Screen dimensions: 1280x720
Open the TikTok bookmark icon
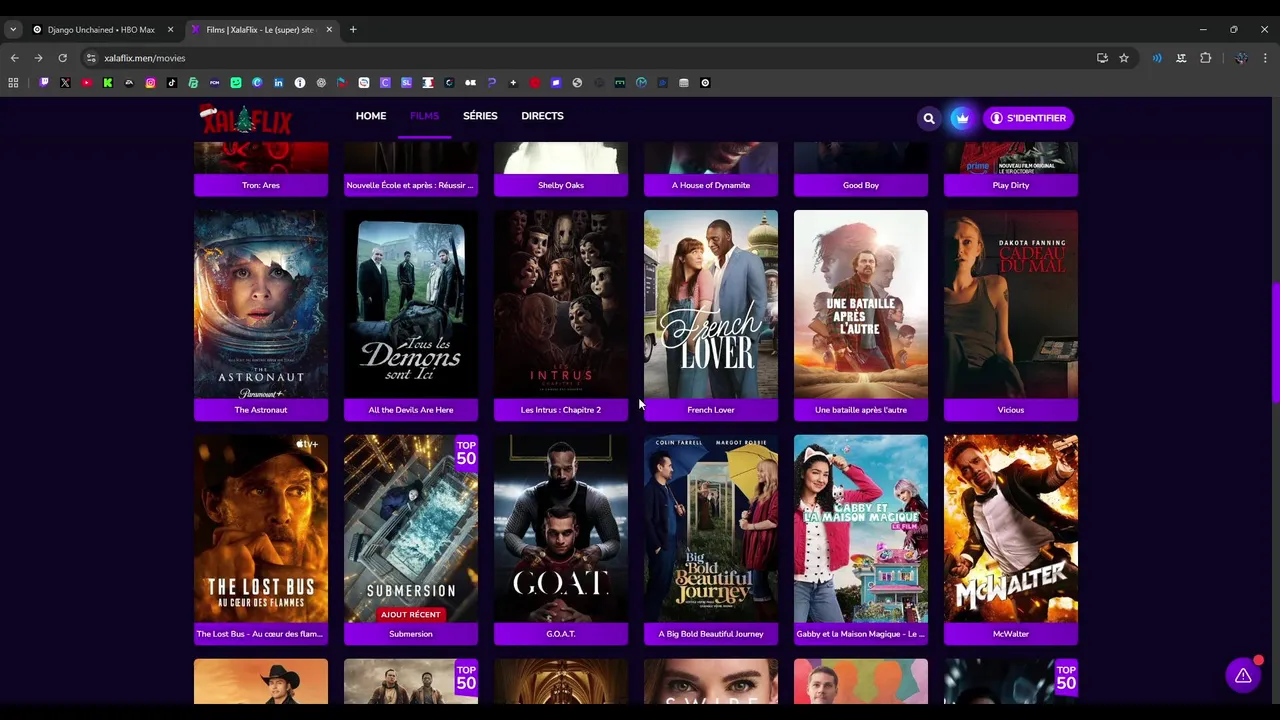(x=172, y=83)
